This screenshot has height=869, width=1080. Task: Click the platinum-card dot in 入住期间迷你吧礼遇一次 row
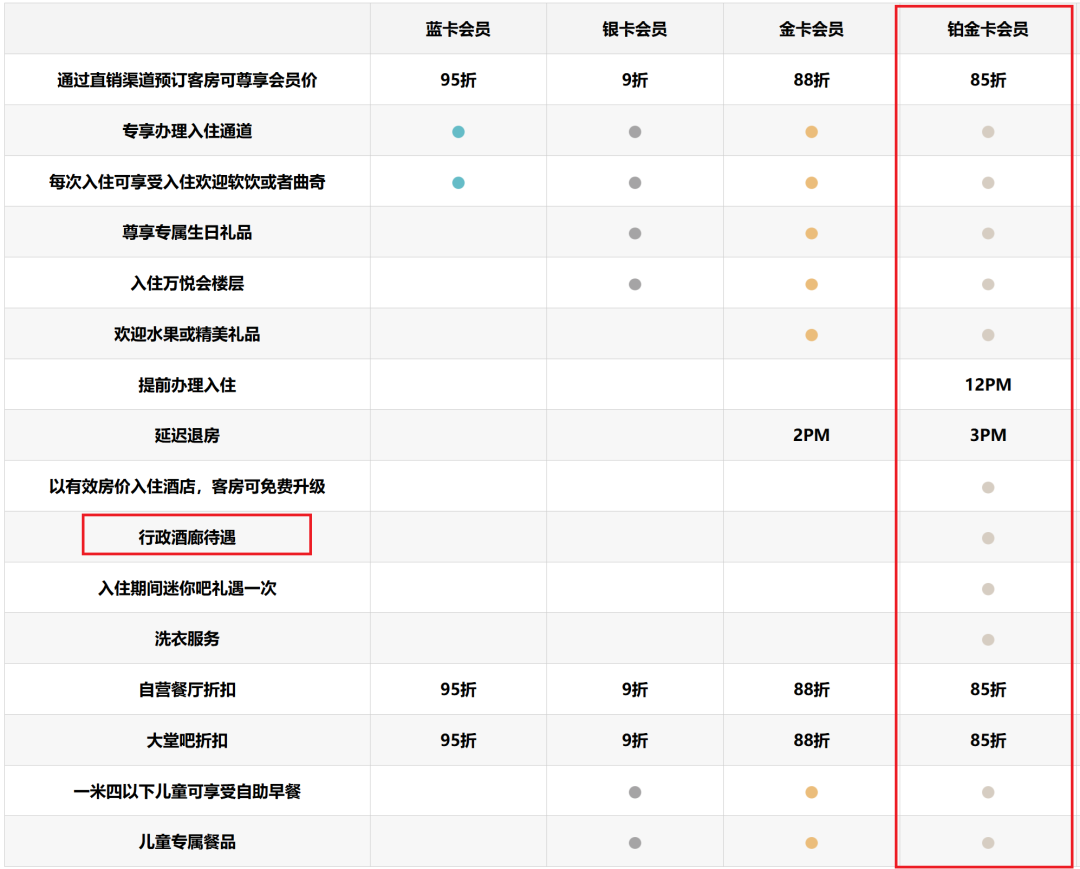point(988,589)
